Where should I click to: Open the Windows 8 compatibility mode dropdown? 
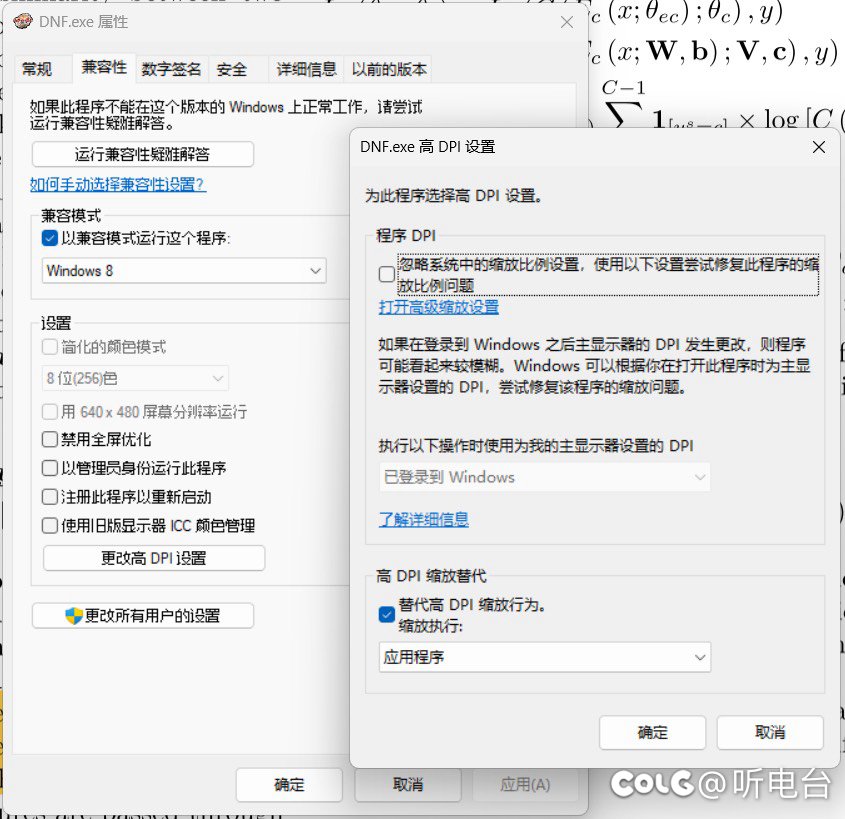point(184,270)
